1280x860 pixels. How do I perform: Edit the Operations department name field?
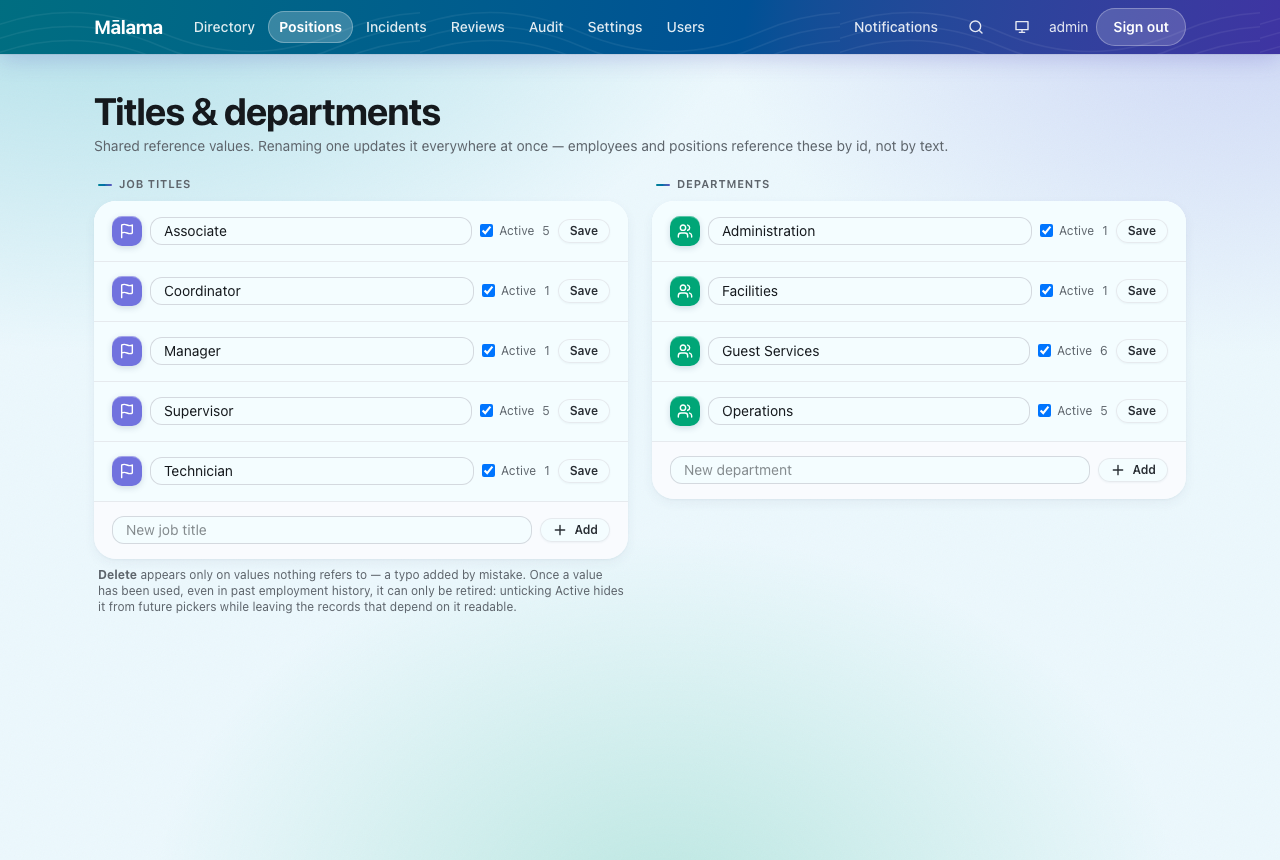[x=869, y=411]
